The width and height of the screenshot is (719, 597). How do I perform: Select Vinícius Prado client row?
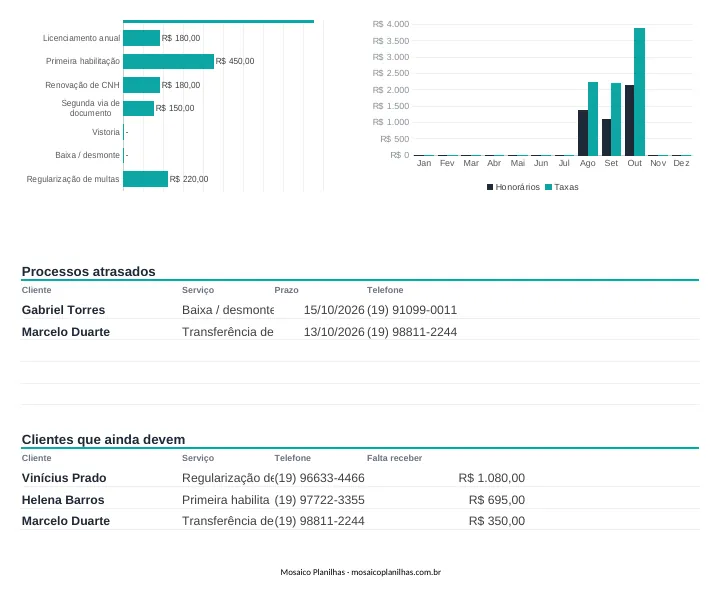360,478
